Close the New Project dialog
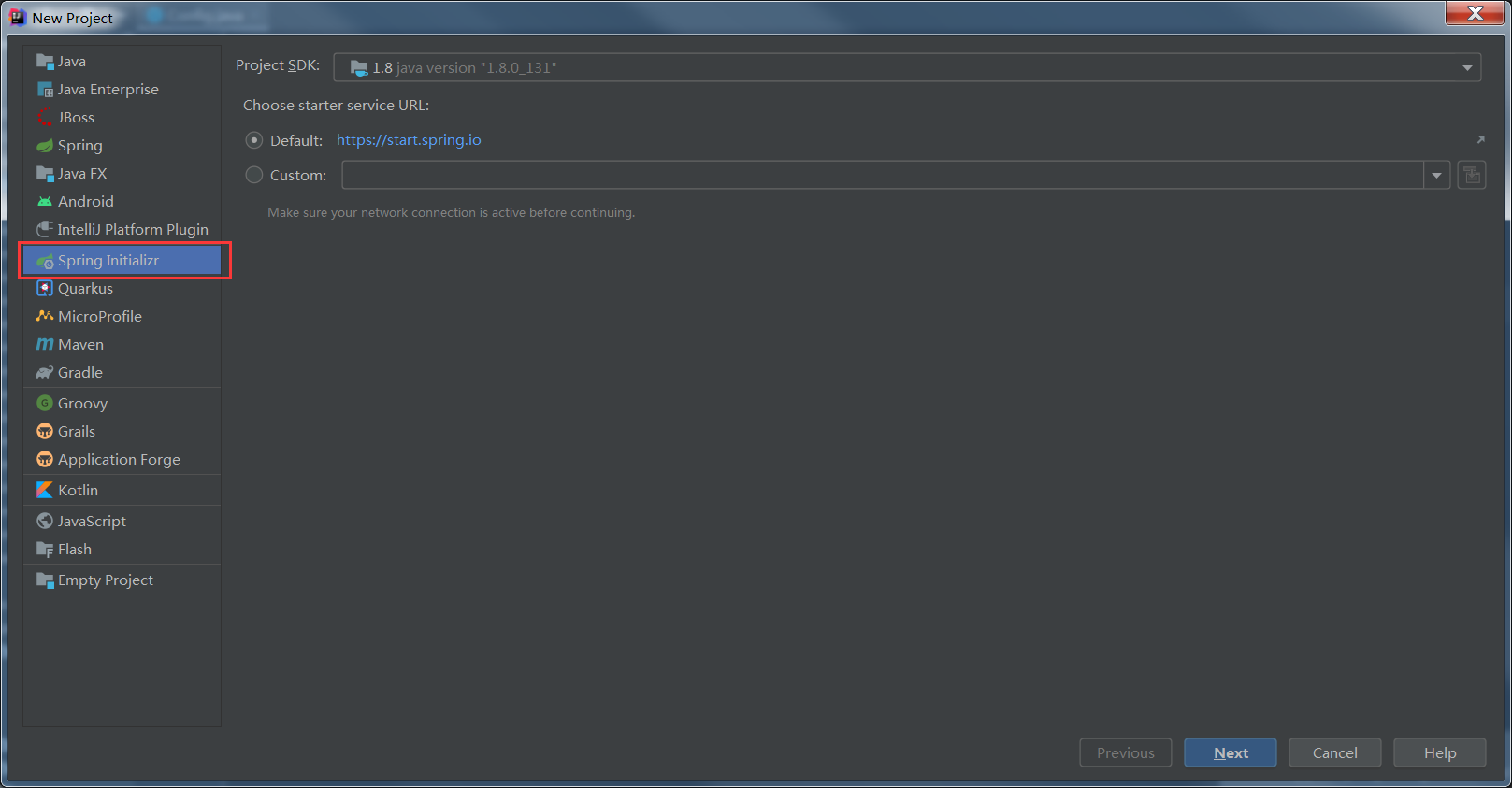Image resolution: width=1512 pixels, height=788 pixels. pos(1475,13)
